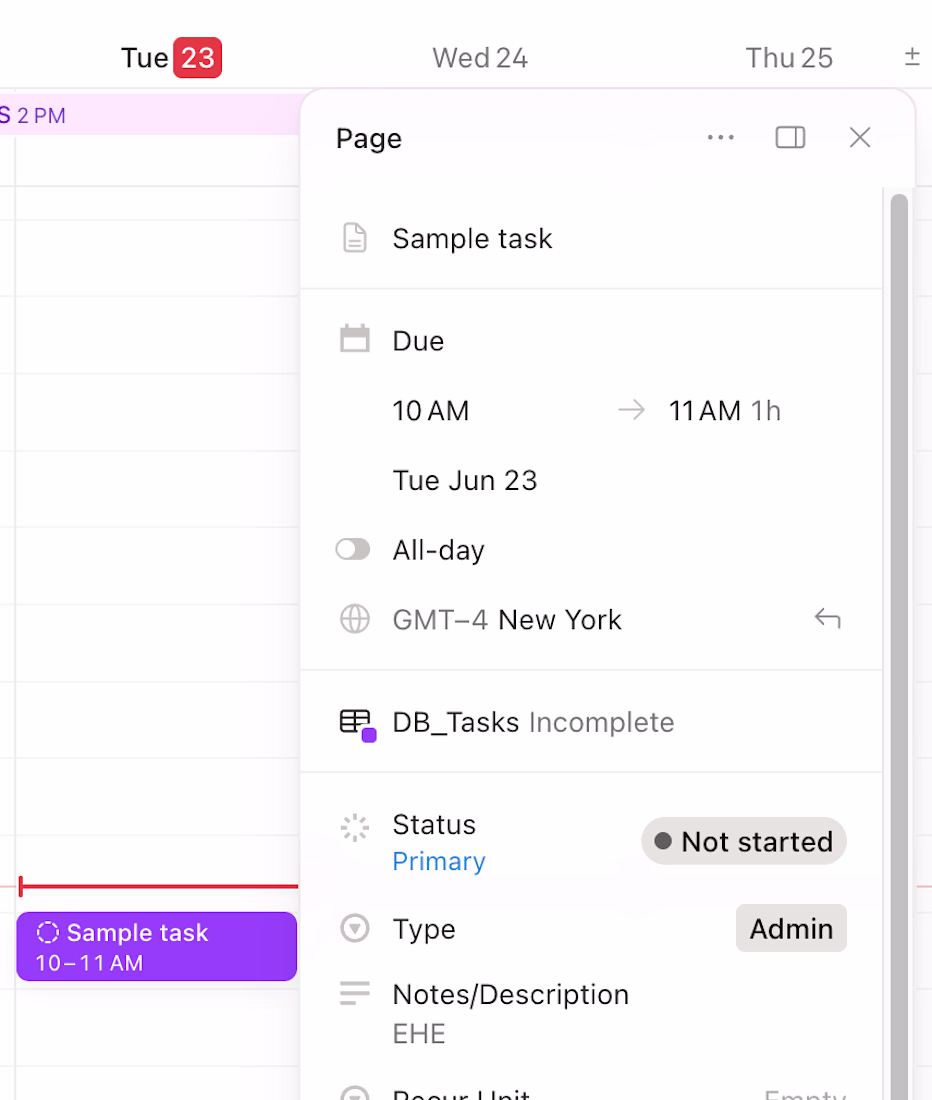Click the 1h duration text
Viewport: 932px width, 1100px height.
[x=765, y=410]
